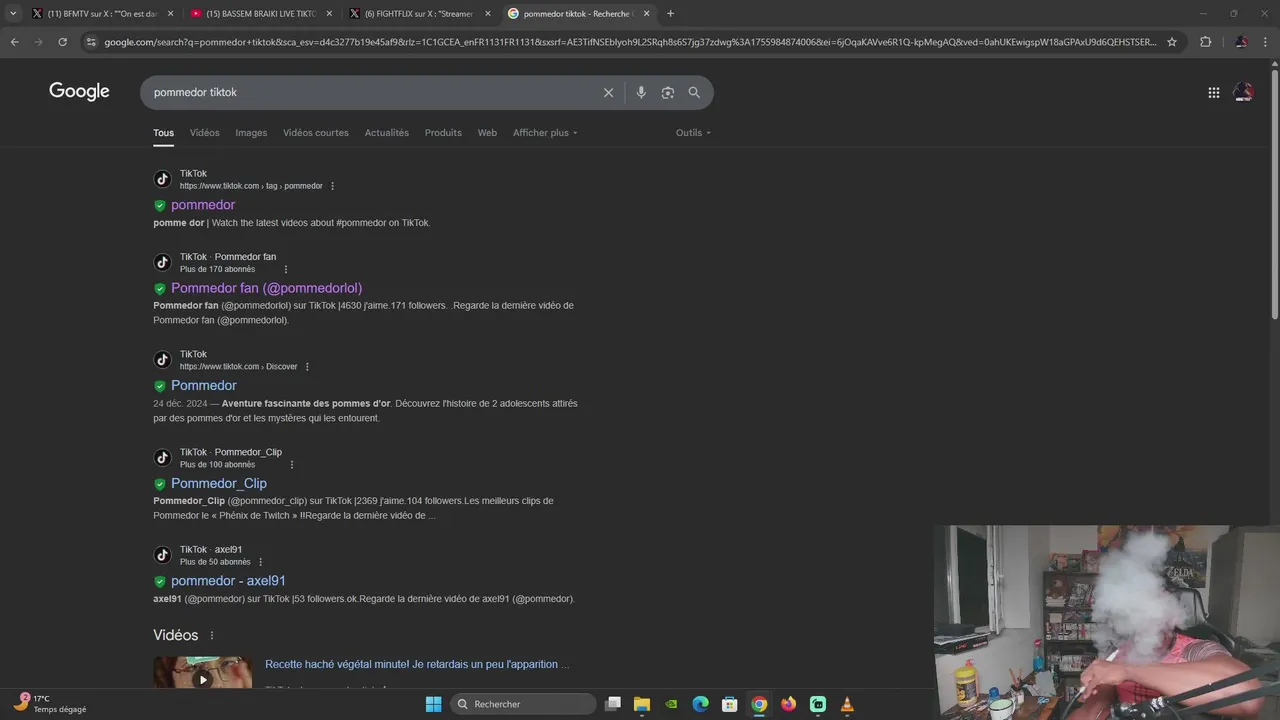
Task: Launch Microsoft Edge from the taskbar
Action: 701,704
